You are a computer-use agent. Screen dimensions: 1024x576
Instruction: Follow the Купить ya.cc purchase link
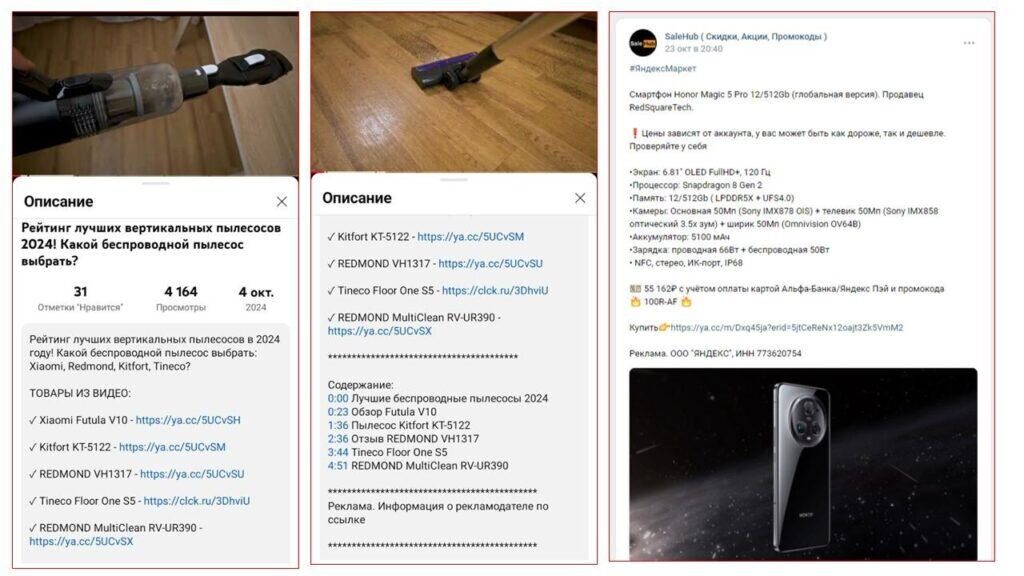click(786, 327)
